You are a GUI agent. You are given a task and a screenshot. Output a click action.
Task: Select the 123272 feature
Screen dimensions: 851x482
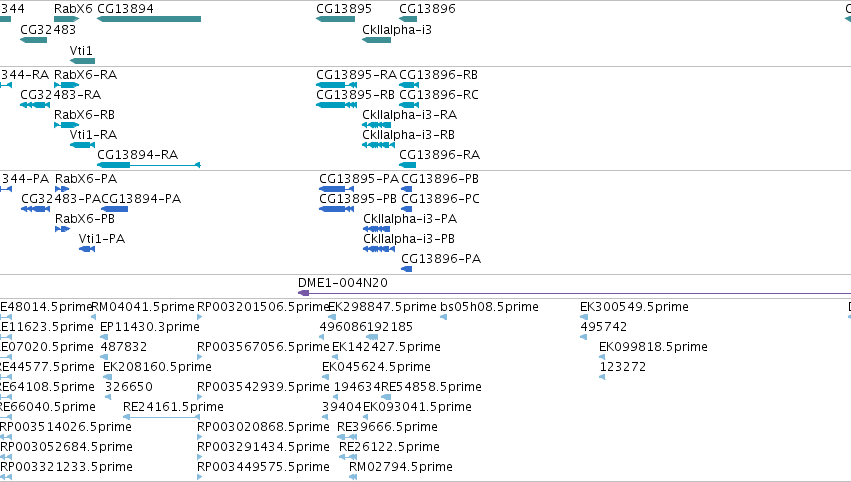(x=602, y=377)
